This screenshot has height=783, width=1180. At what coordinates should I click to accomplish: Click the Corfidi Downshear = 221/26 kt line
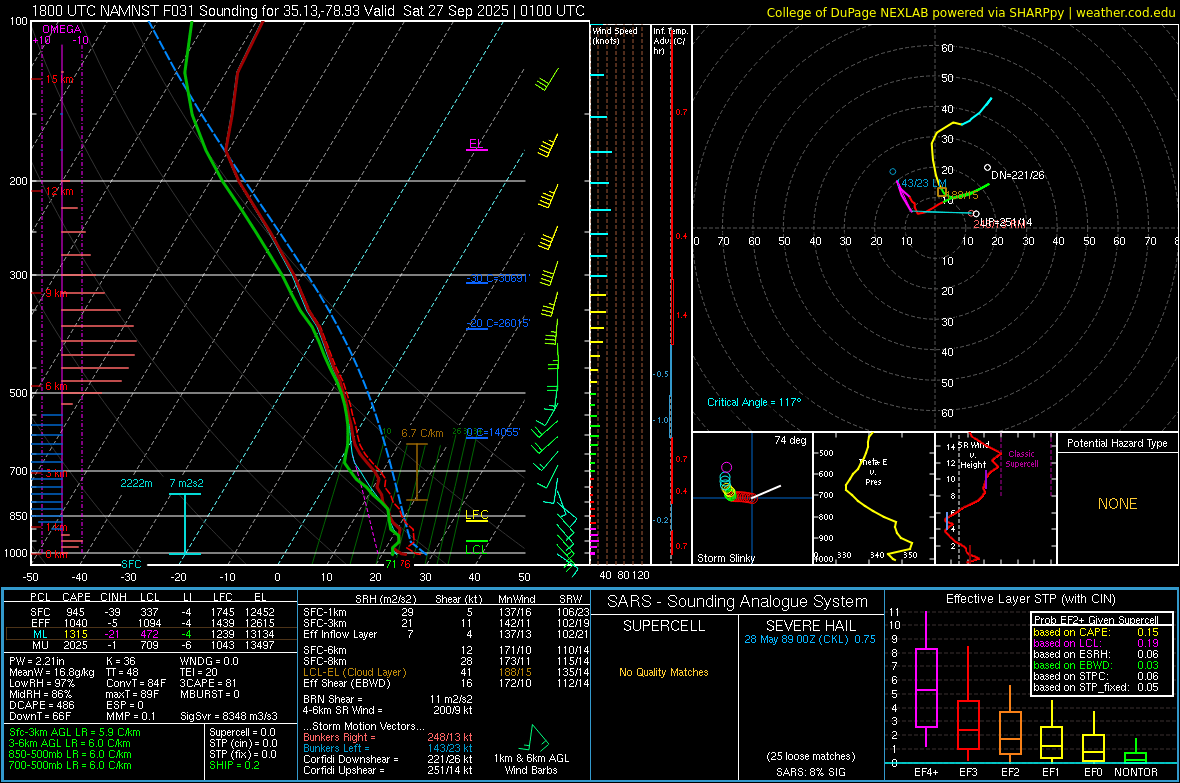click(x=388, y=759)
